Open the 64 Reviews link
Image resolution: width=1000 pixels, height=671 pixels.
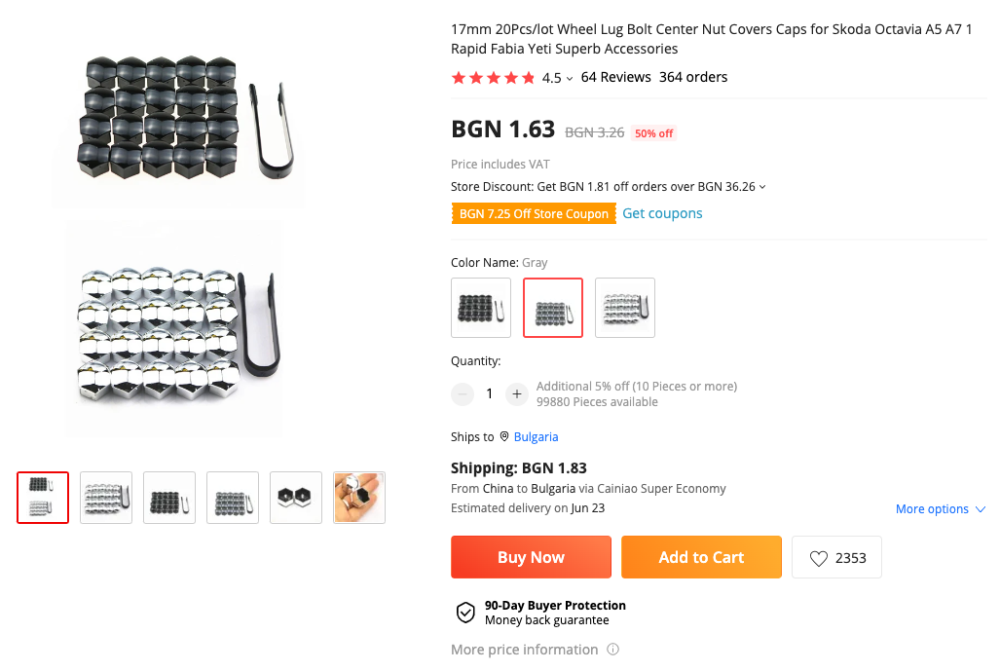click(616, 77)
